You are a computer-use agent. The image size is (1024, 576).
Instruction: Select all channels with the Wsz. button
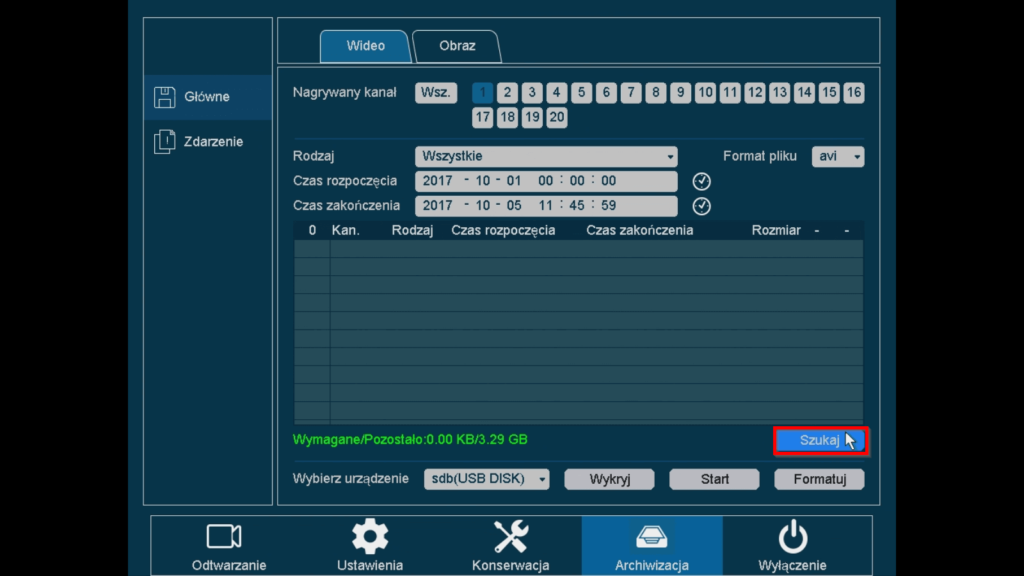coord(434,92)
